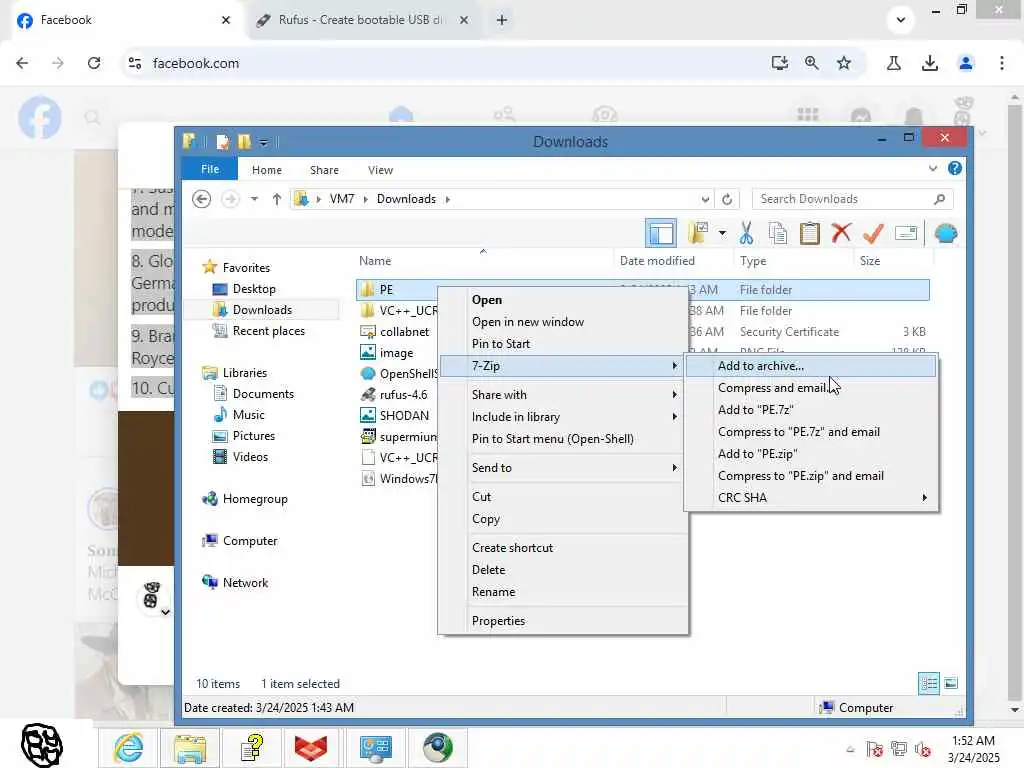Open Properties from the context menu
This screenshot has width=1024, height=768.
(x=563, y=621)
